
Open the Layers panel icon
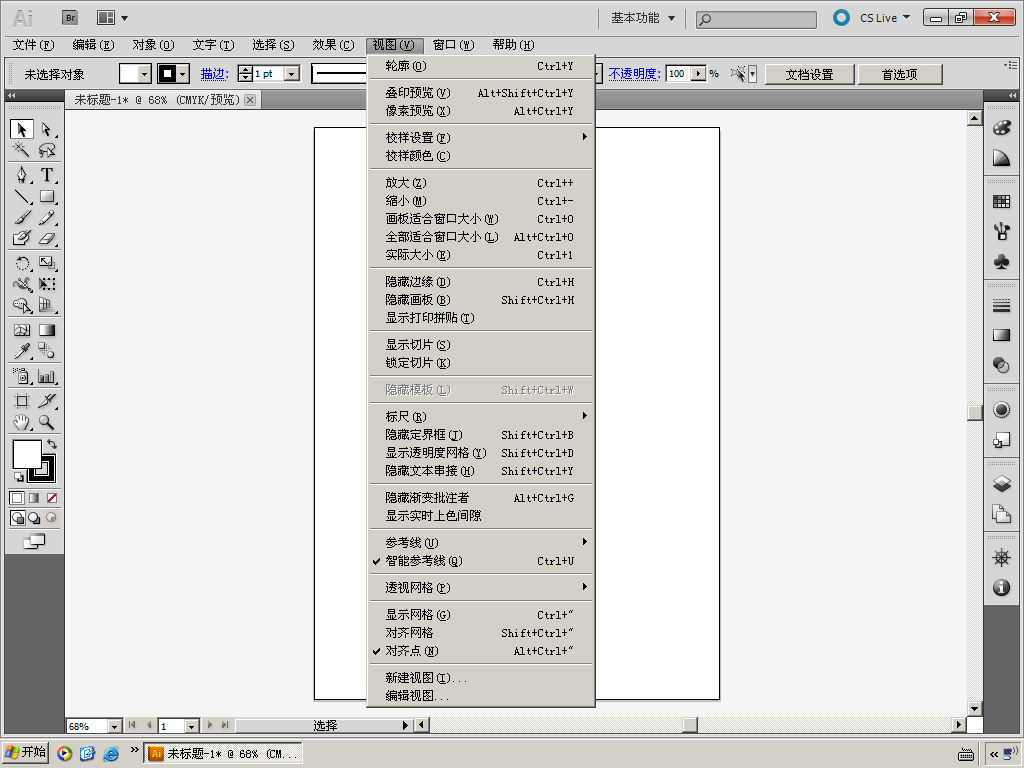[1001, 484]
